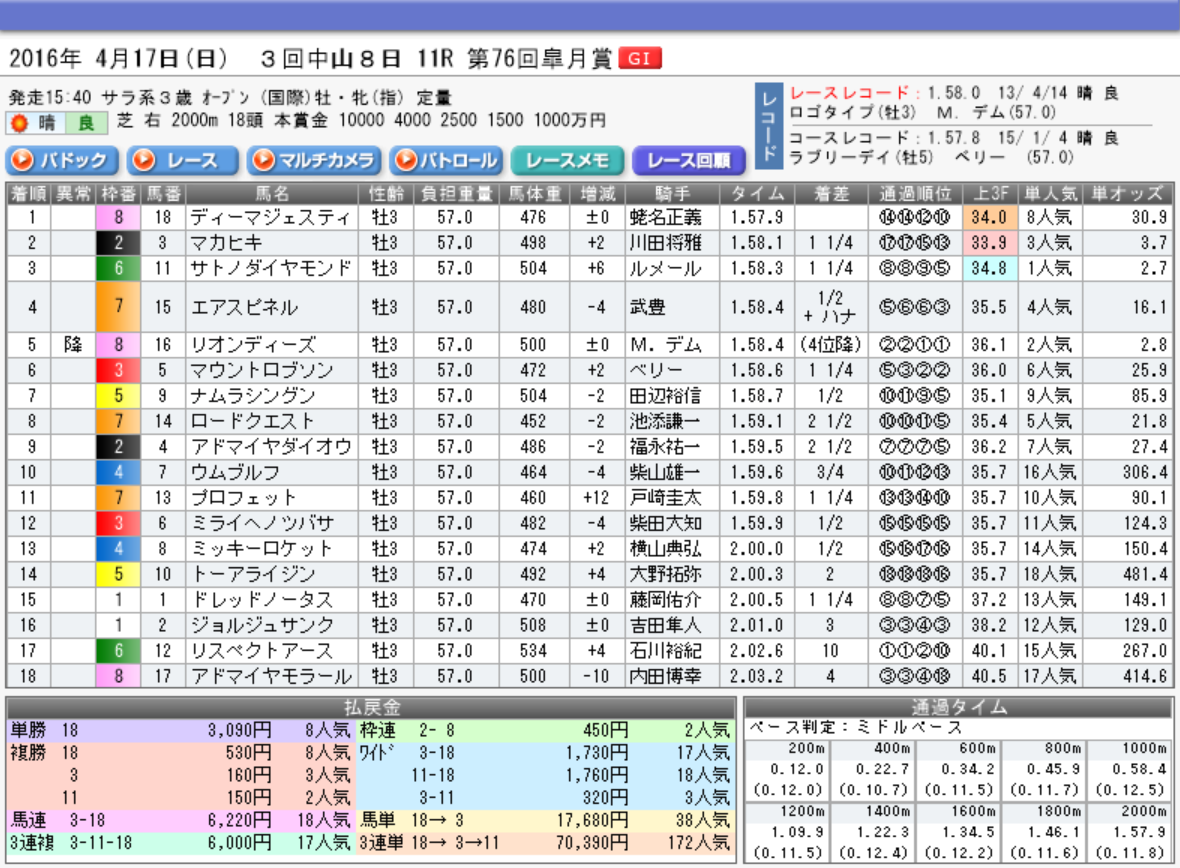Select horse name リスペクトアース
Viewport: 1180px width, 868px height.
coord(261,651)
